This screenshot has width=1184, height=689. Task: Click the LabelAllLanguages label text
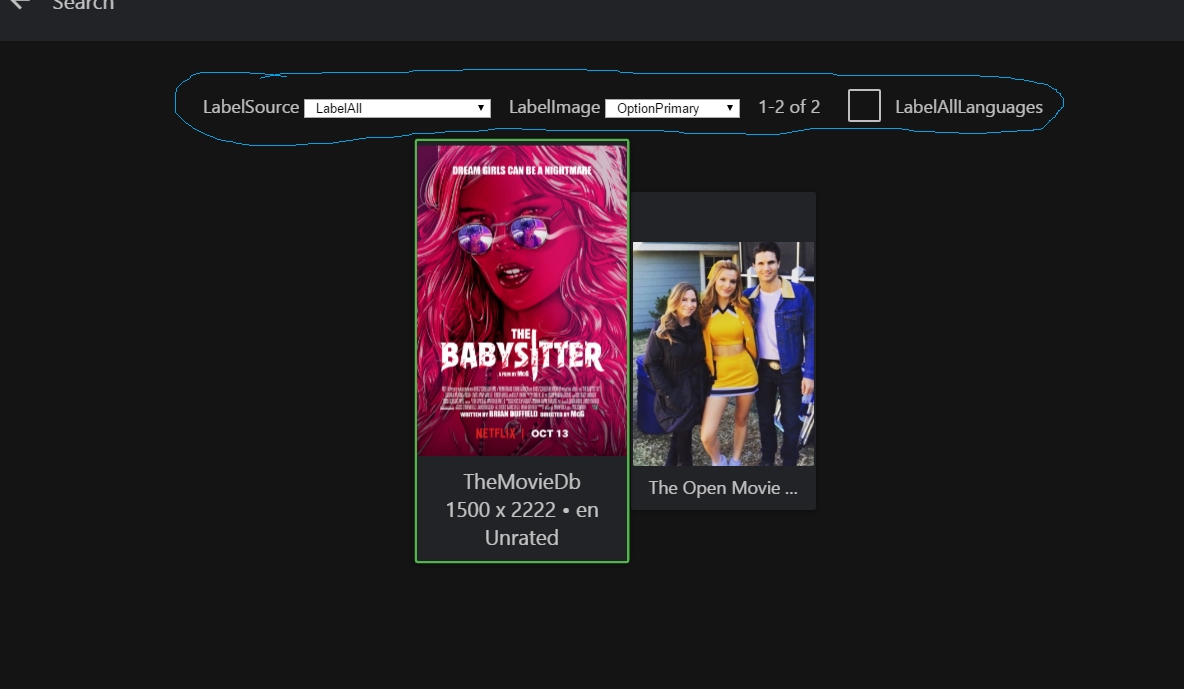point(969,107)
